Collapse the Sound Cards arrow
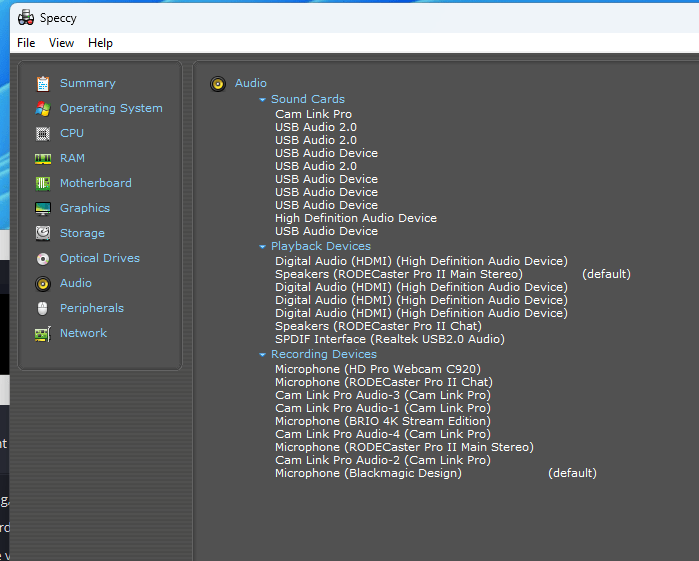The image size is (699, 561). (x=263, y=99)
